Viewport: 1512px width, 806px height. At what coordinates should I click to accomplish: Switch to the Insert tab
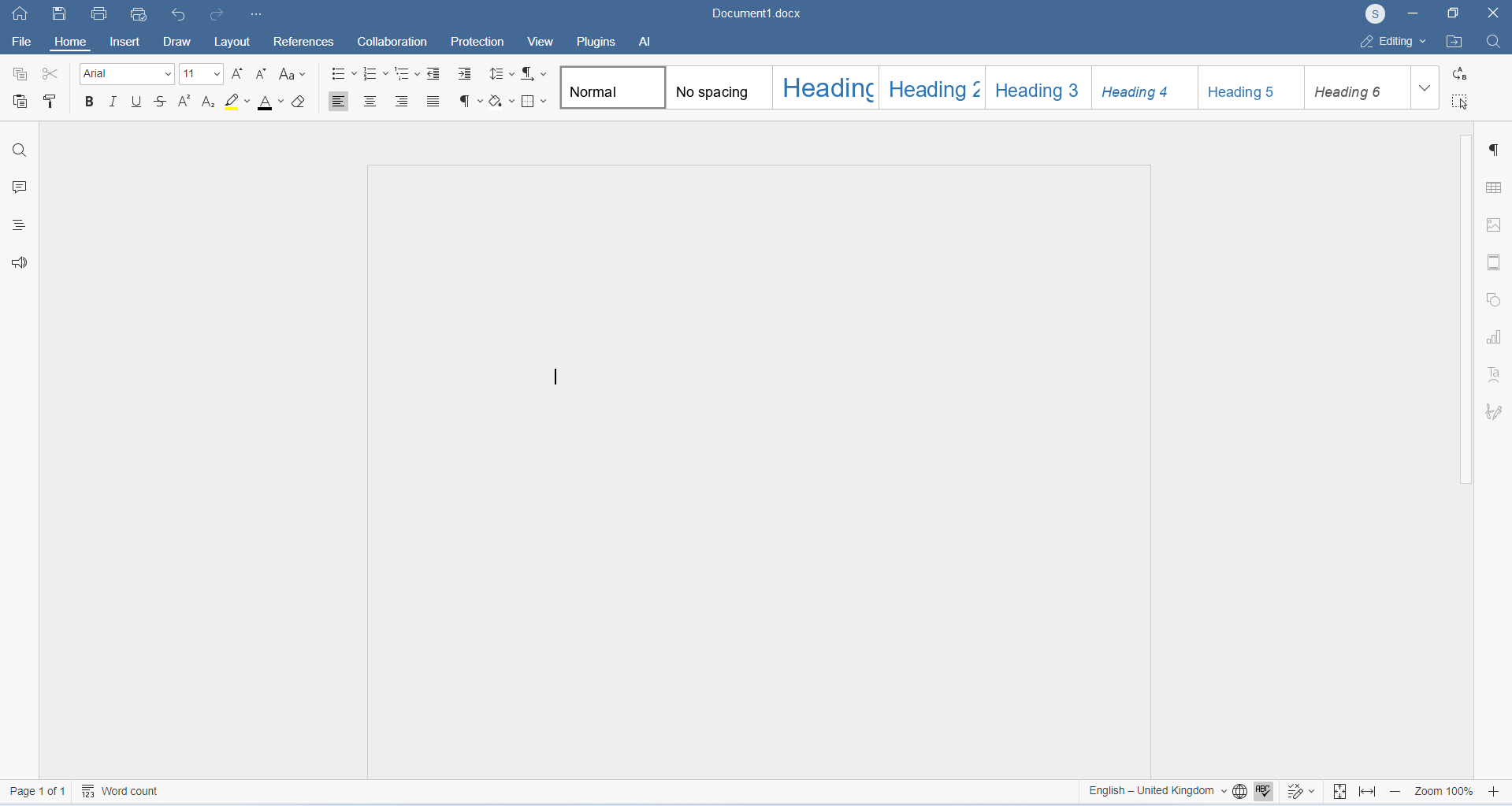click(x=124, y=42)
